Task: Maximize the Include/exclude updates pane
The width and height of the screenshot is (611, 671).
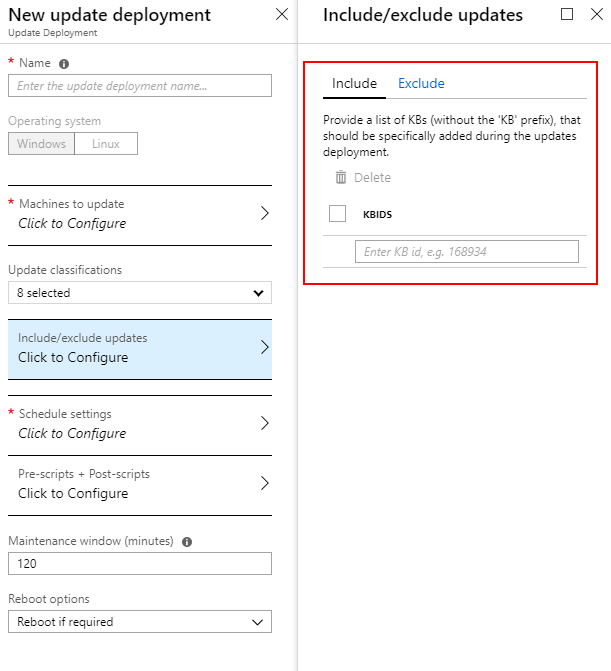Action: [567, 15]
